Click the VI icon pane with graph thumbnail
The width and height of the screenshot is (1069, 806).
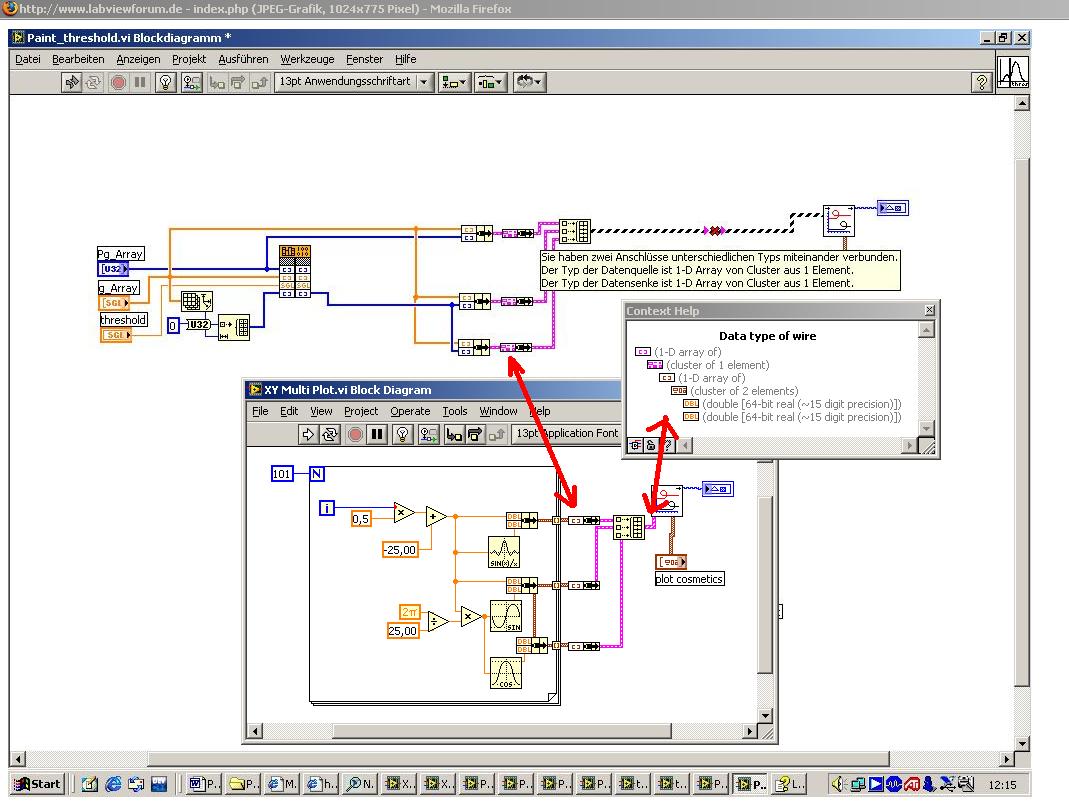[1012, 72]
